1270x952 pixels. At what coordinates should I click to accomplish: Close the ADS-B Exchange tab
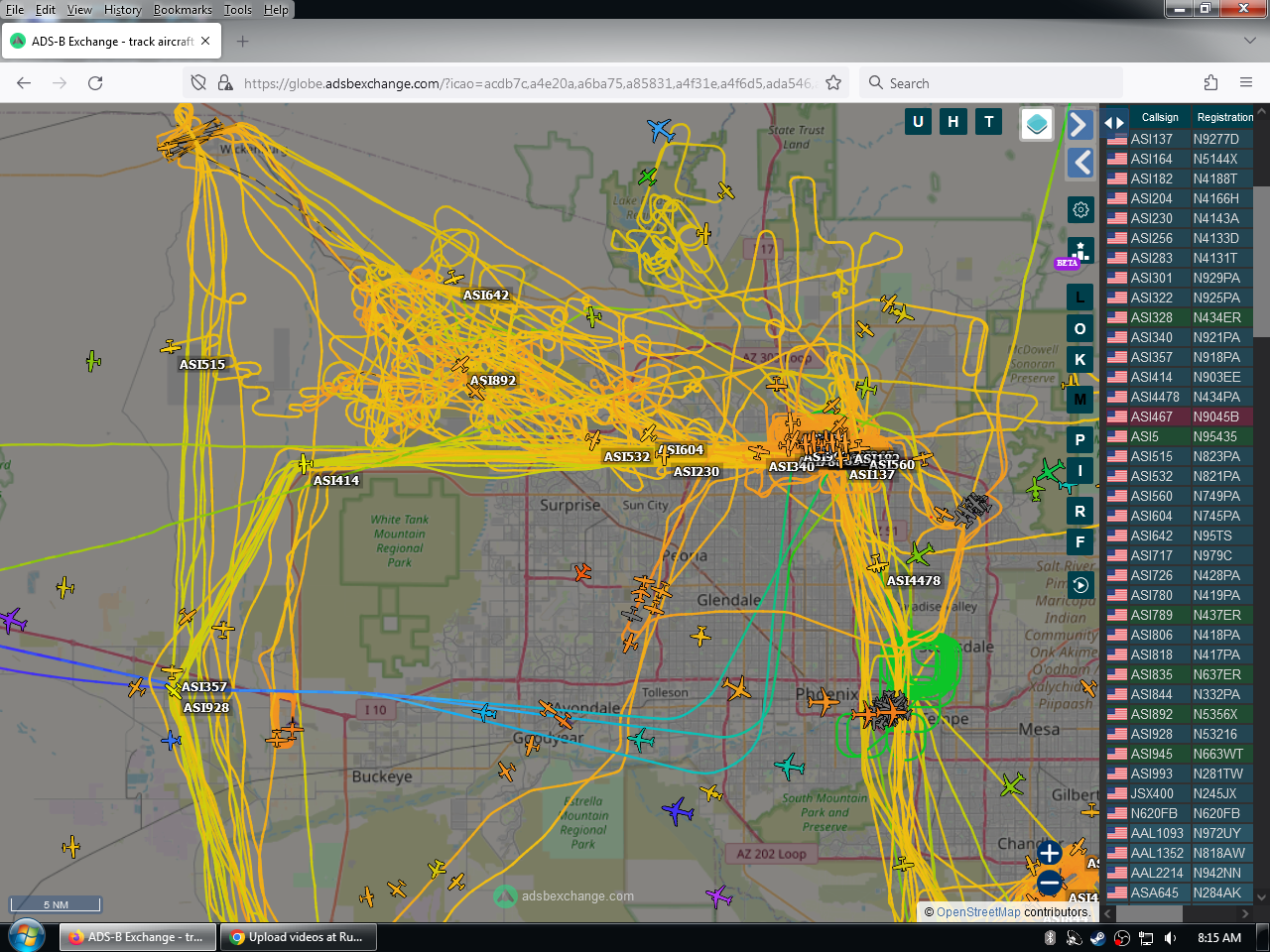coord(205,42)
